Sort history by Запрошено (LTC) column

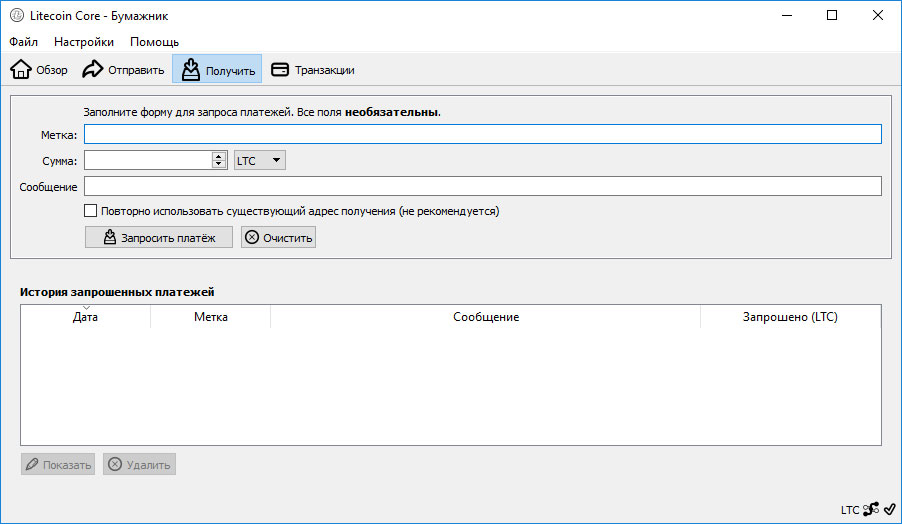pyautogui.click(x=790, y=317)
